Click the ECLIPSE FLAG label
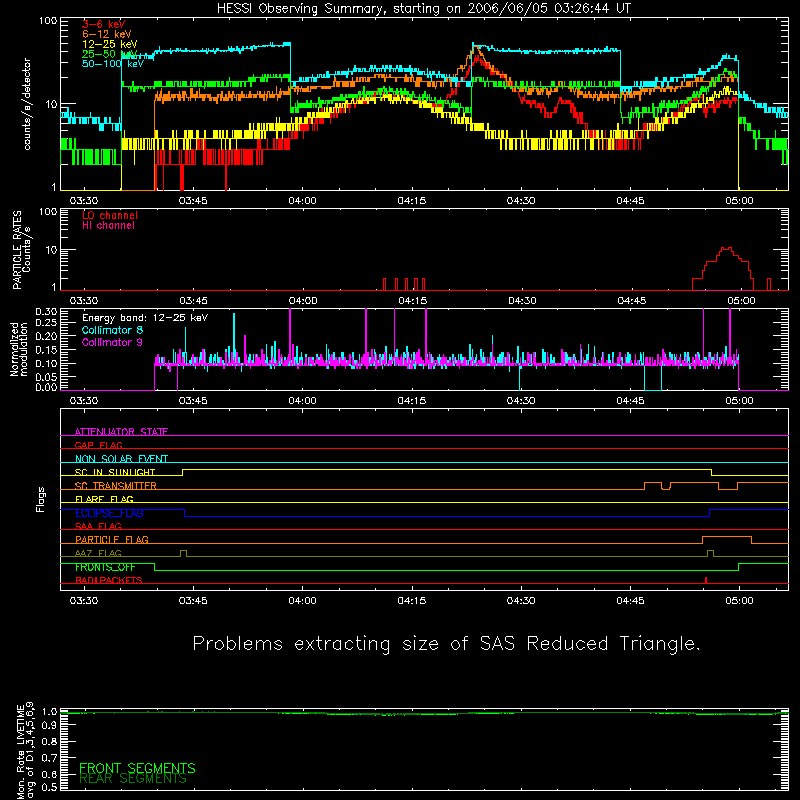This screenshot has height=800, width=800. click(x=109, y=513)
